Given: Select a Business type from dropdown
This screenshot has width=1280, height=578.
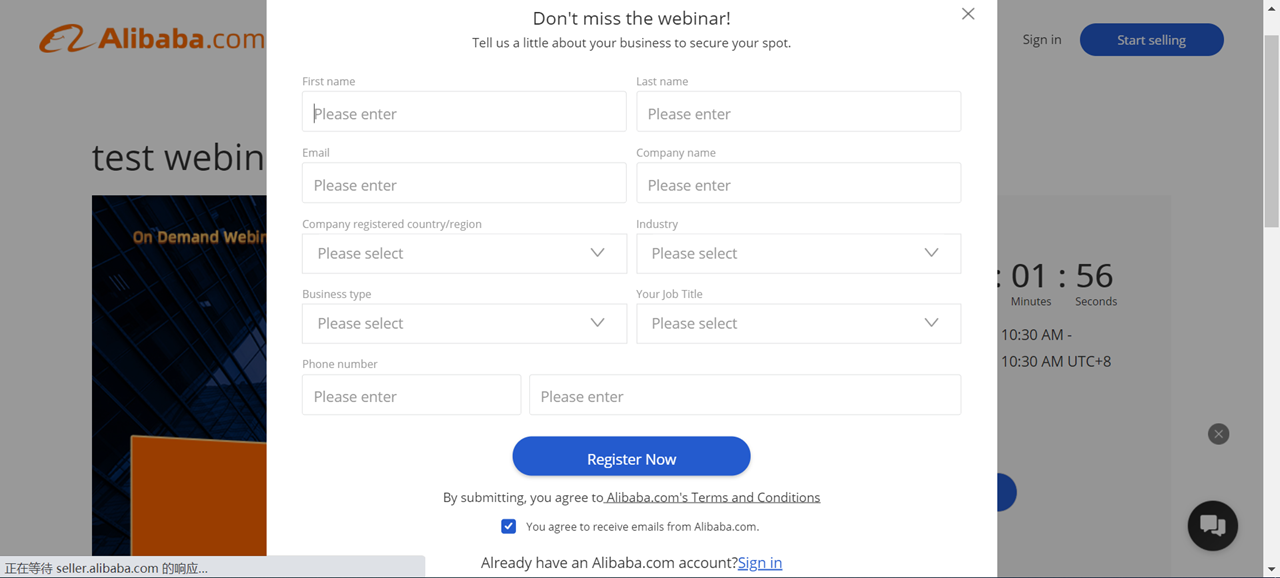Looking at the screenshot, I should tap(464, 323).
